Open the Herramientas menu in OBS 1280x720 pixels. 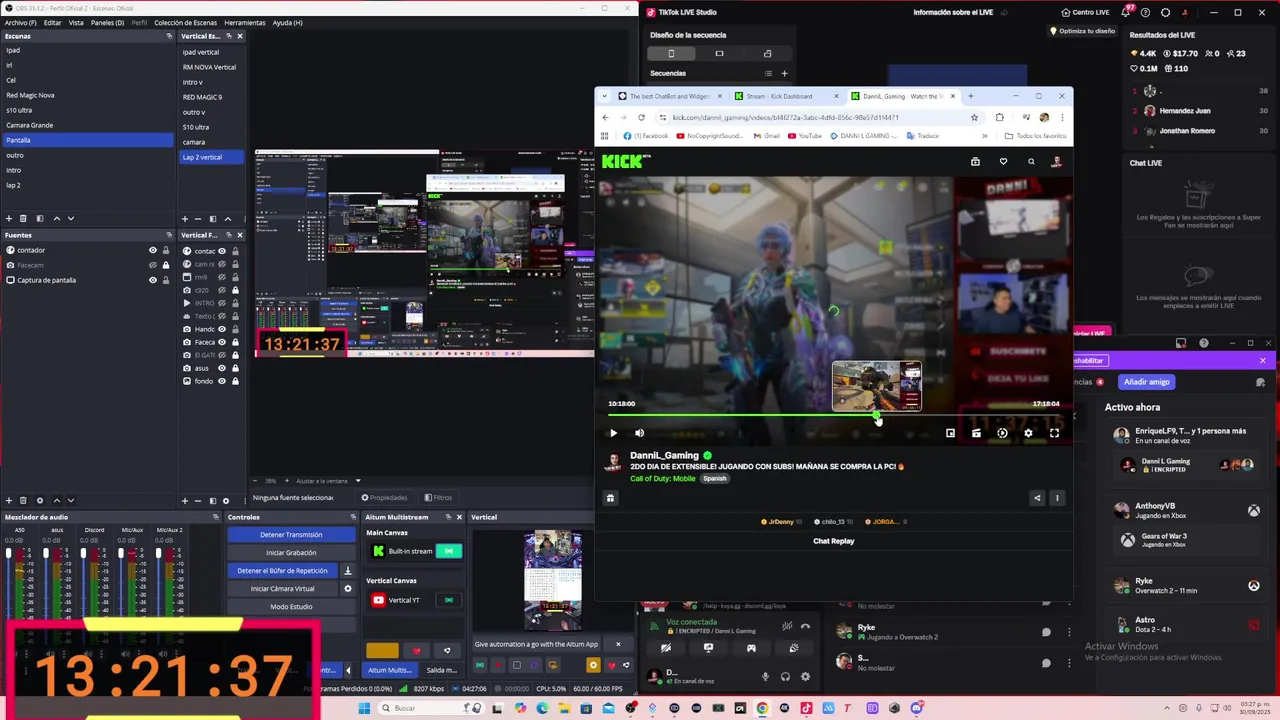[245, 22]
